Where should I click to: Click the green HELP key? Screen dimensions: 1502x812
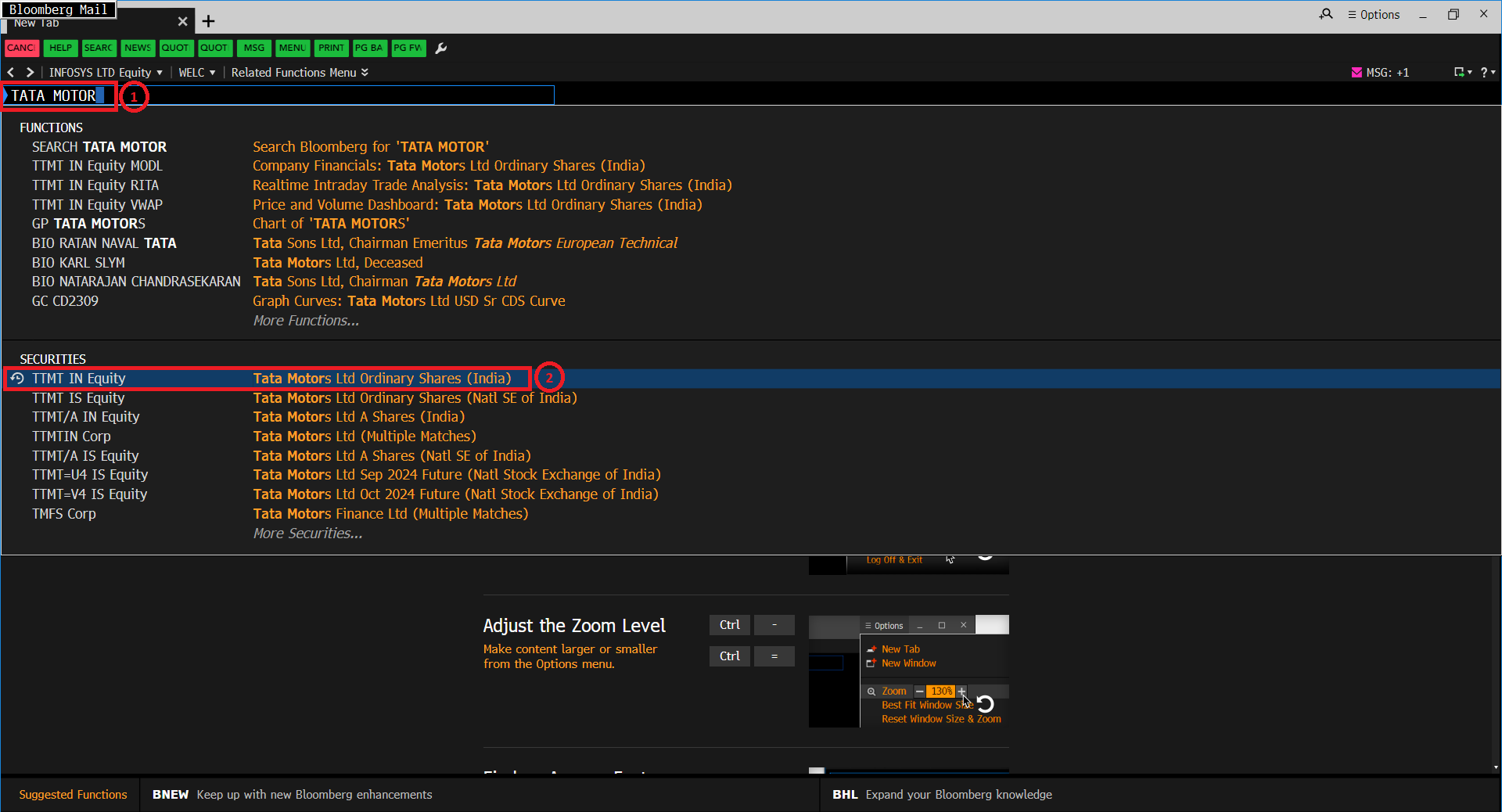(x=60, y=49)
